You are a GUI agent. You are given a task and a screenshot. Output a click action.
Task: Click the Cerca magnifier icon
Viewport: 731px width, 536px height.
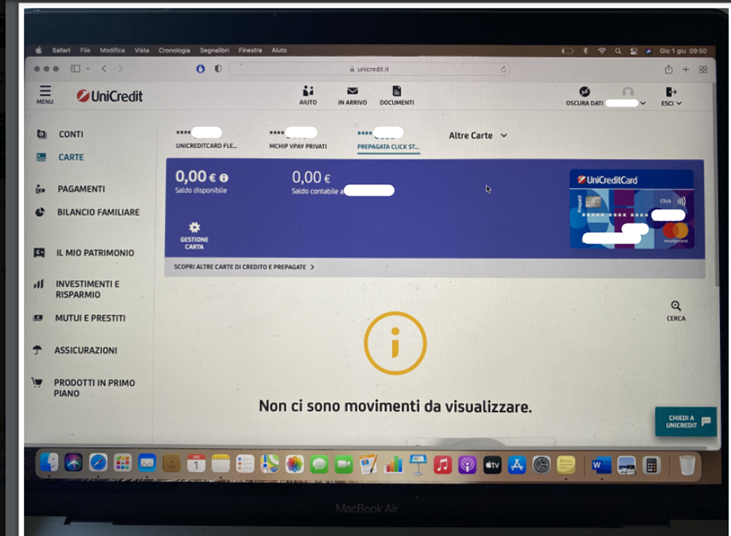(676, 308)
